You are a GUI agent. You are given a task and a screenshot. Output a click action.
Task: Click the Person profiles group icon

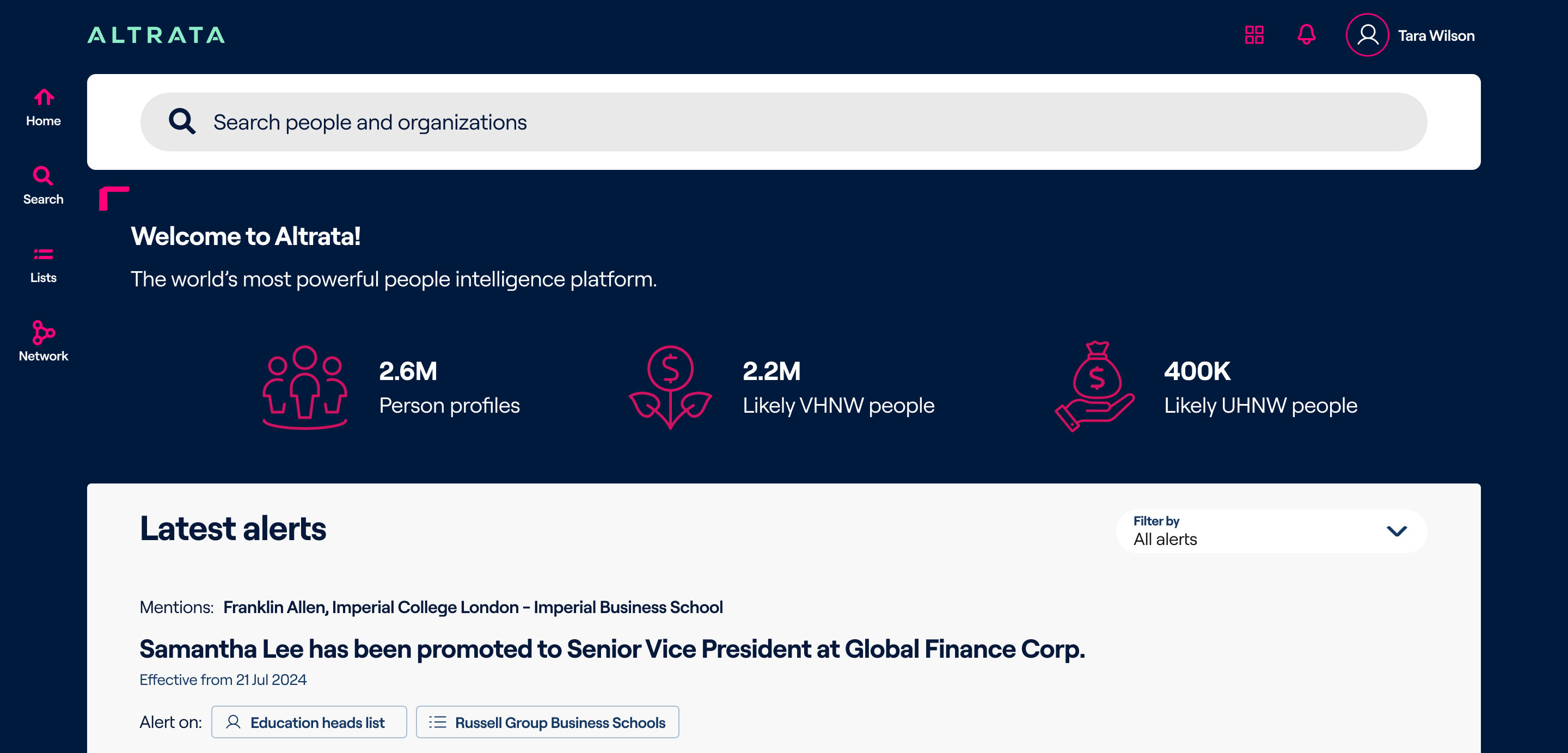(305, 388)
